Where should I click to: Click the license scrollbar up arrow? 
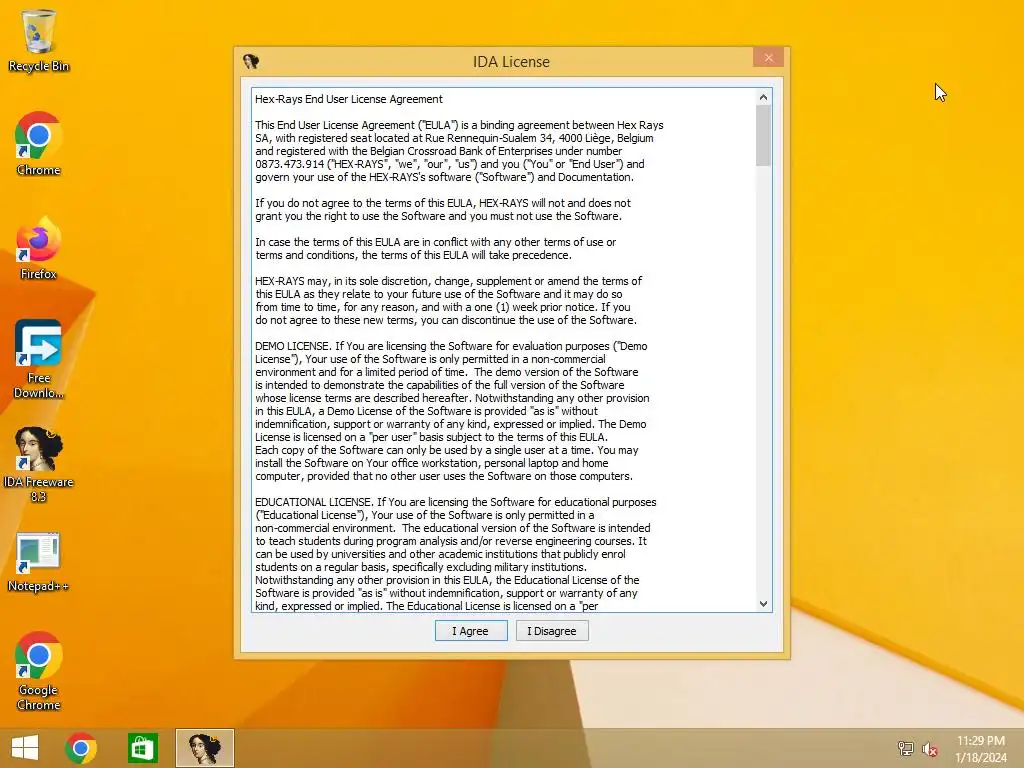[x=763, y=97]
